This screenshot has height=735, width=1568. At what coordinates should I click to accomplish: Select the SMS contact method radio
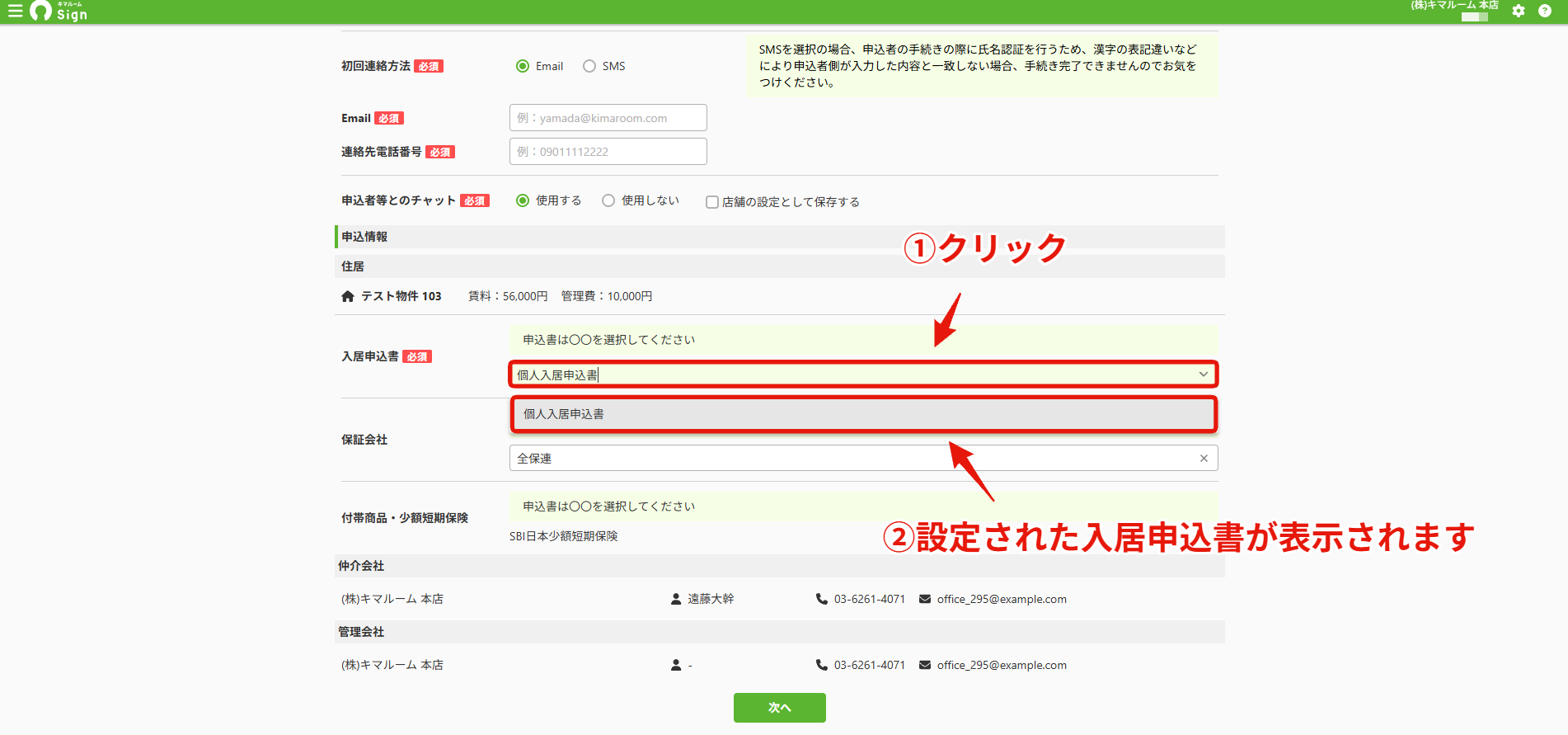click(x=589, y=66)
